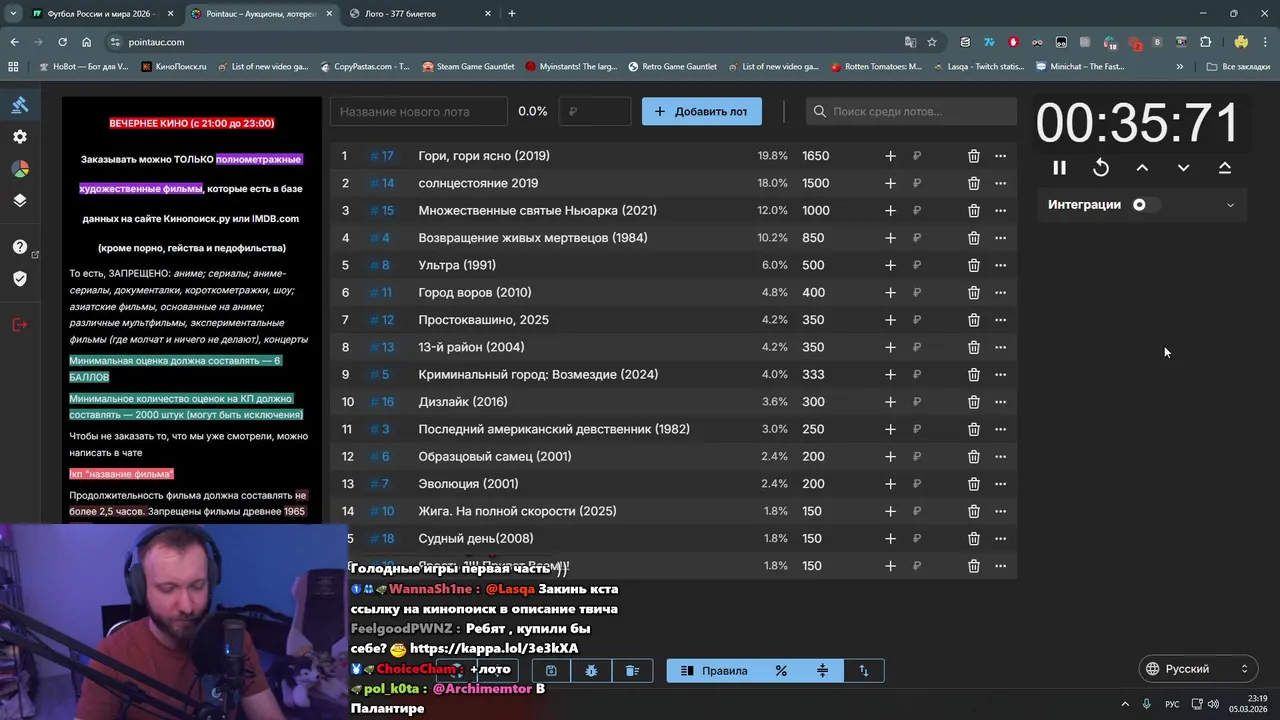
Task: Click the bug icon in bottom toolbar
Action: point(591,671)
